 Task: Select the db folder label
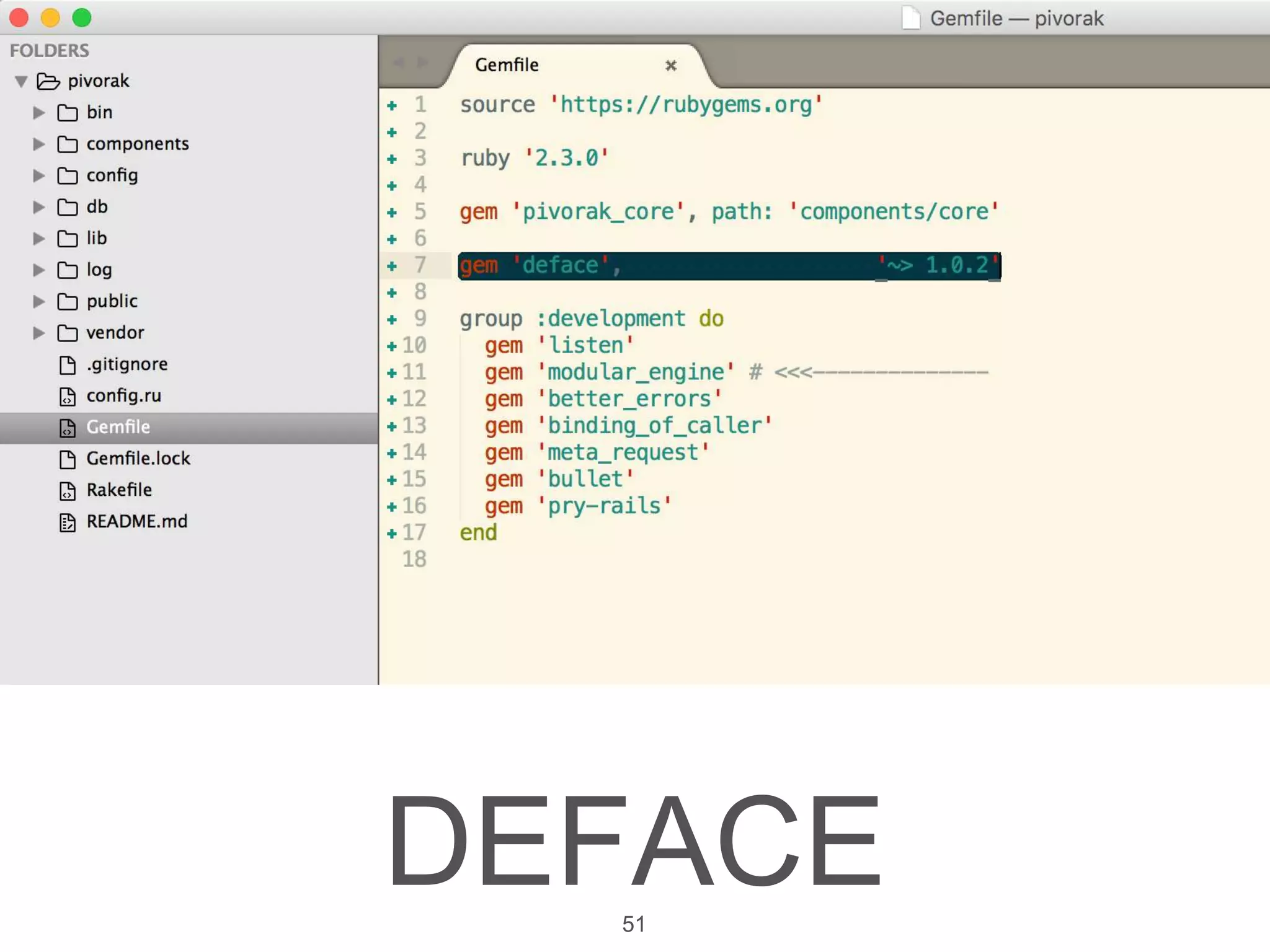coord(97,206)
